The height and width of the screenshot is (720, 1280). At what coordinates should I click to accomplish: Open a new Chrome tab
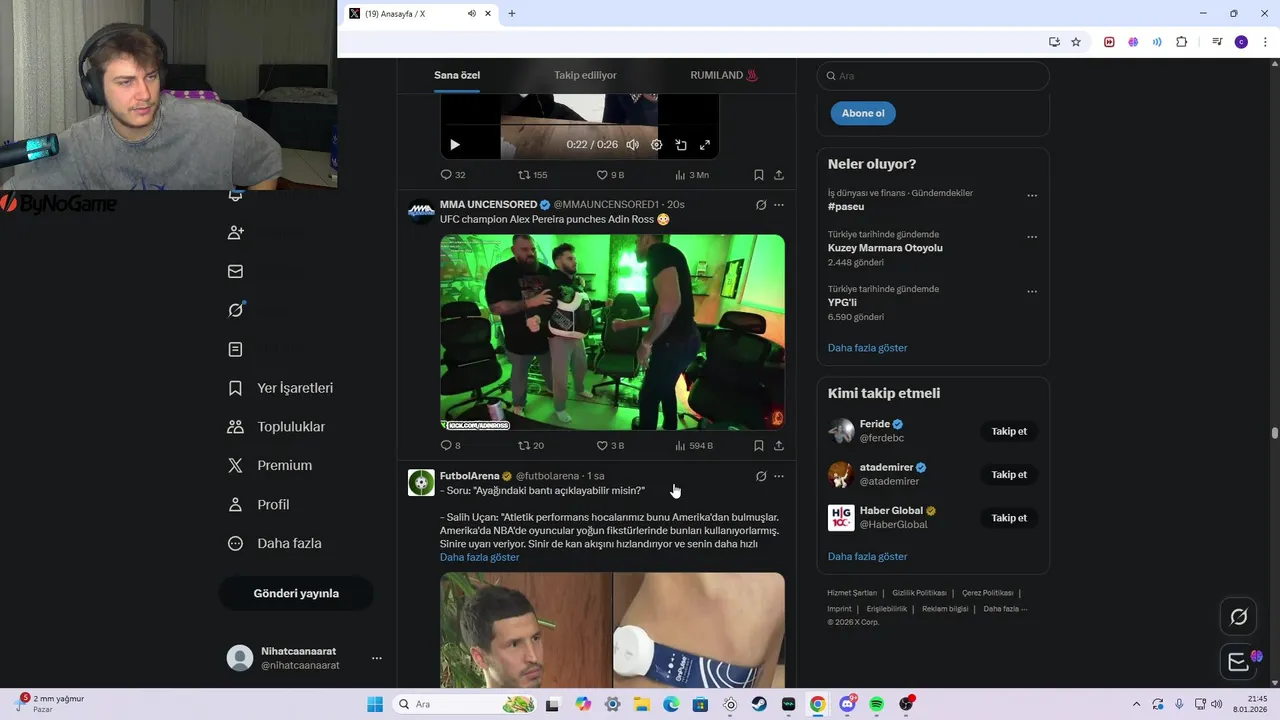point(512,14)
